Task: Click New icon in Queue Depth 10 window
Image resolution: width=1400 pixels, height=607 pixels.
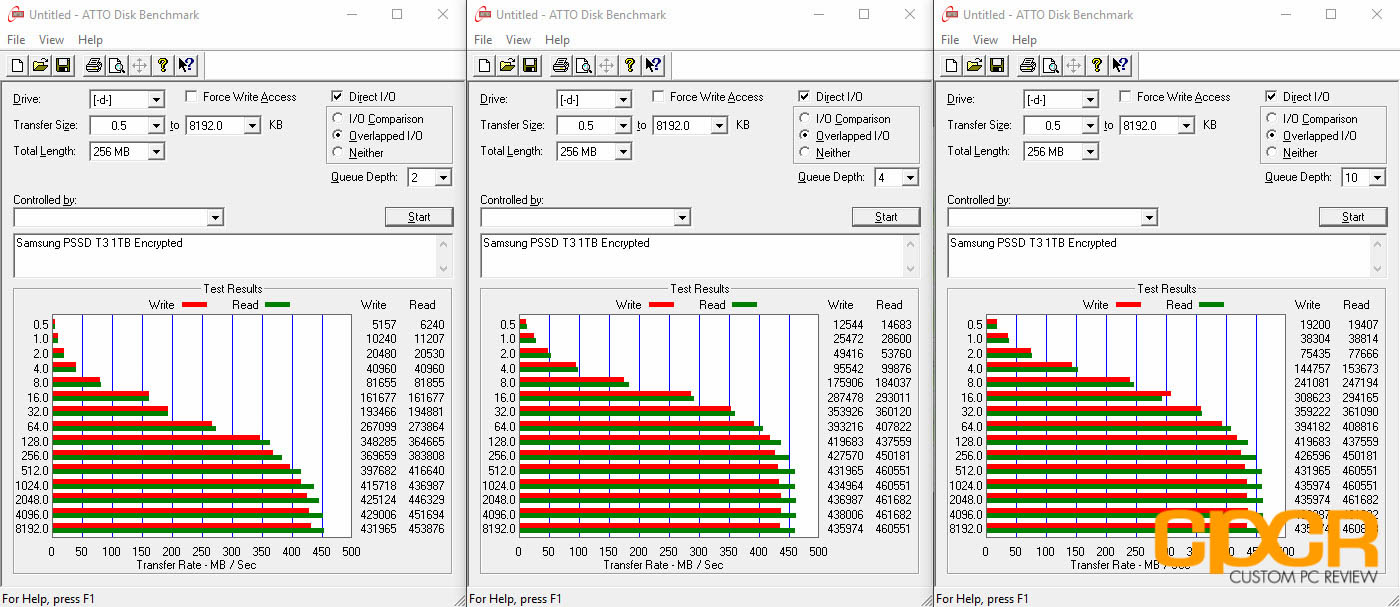Action: tap(952, 66)
